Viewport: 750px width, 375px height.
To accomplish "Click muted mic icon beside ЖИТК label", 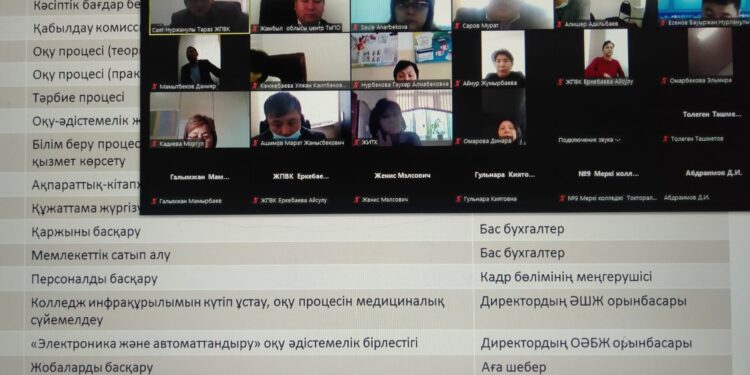I will (356, 142).
